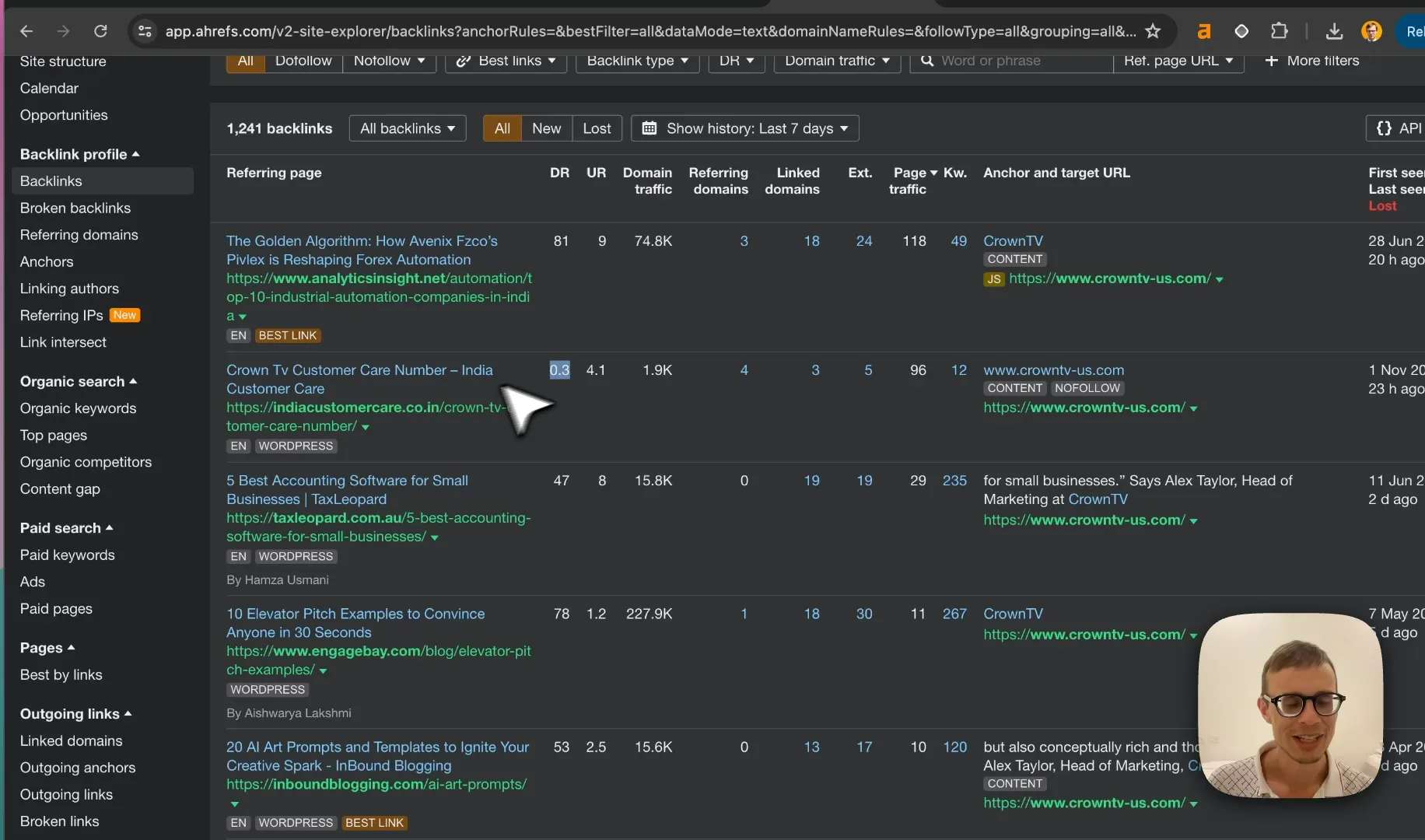Bookmark this page with star icon
The height and width of the screenshot is (840, 1425).
click(x=1153, y=31)
